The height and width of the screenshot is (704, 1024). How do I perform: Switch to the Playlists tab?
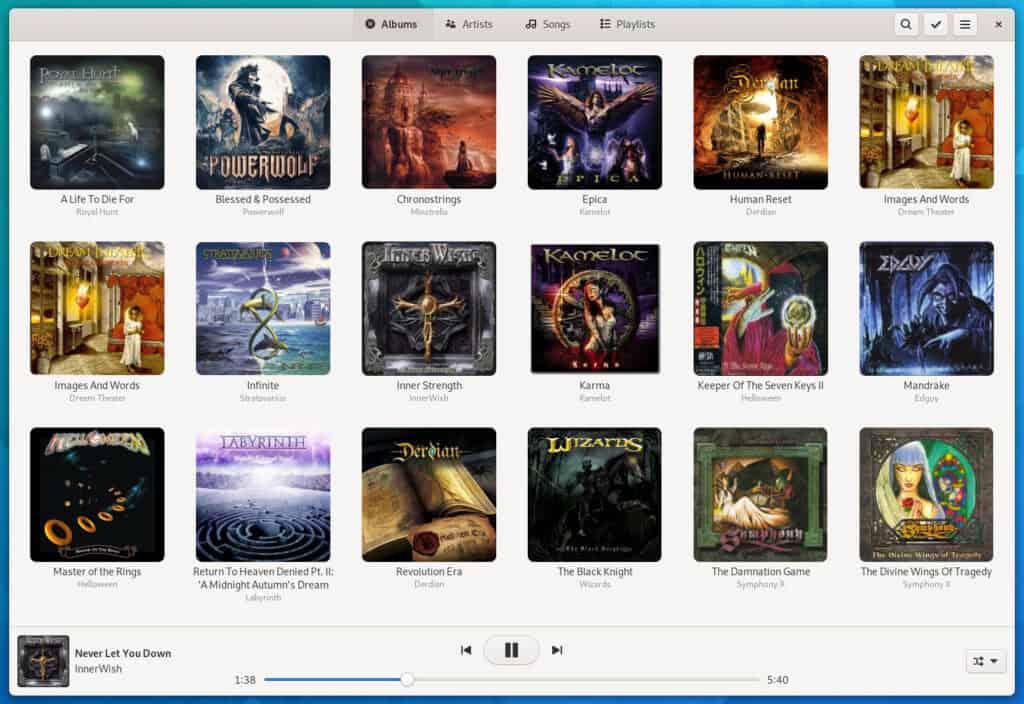[627, 24]
